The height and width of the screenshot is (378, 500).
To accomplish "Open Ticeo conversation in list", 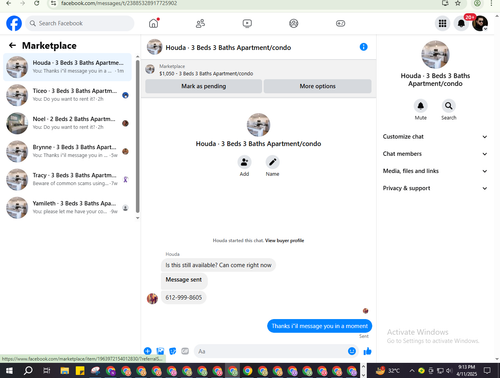I will (68, 95).
